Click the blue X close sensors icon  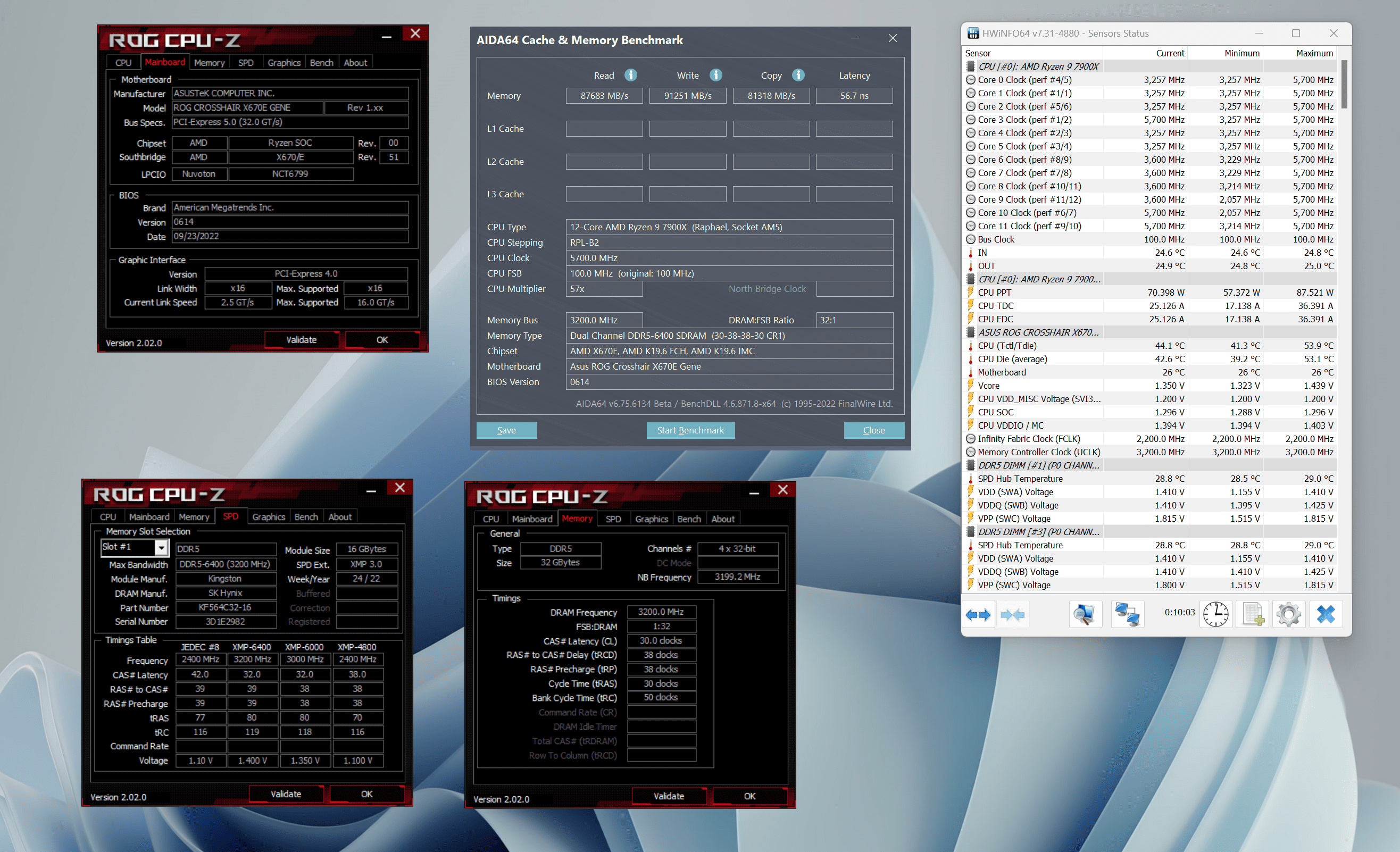tap(1326, 615)
